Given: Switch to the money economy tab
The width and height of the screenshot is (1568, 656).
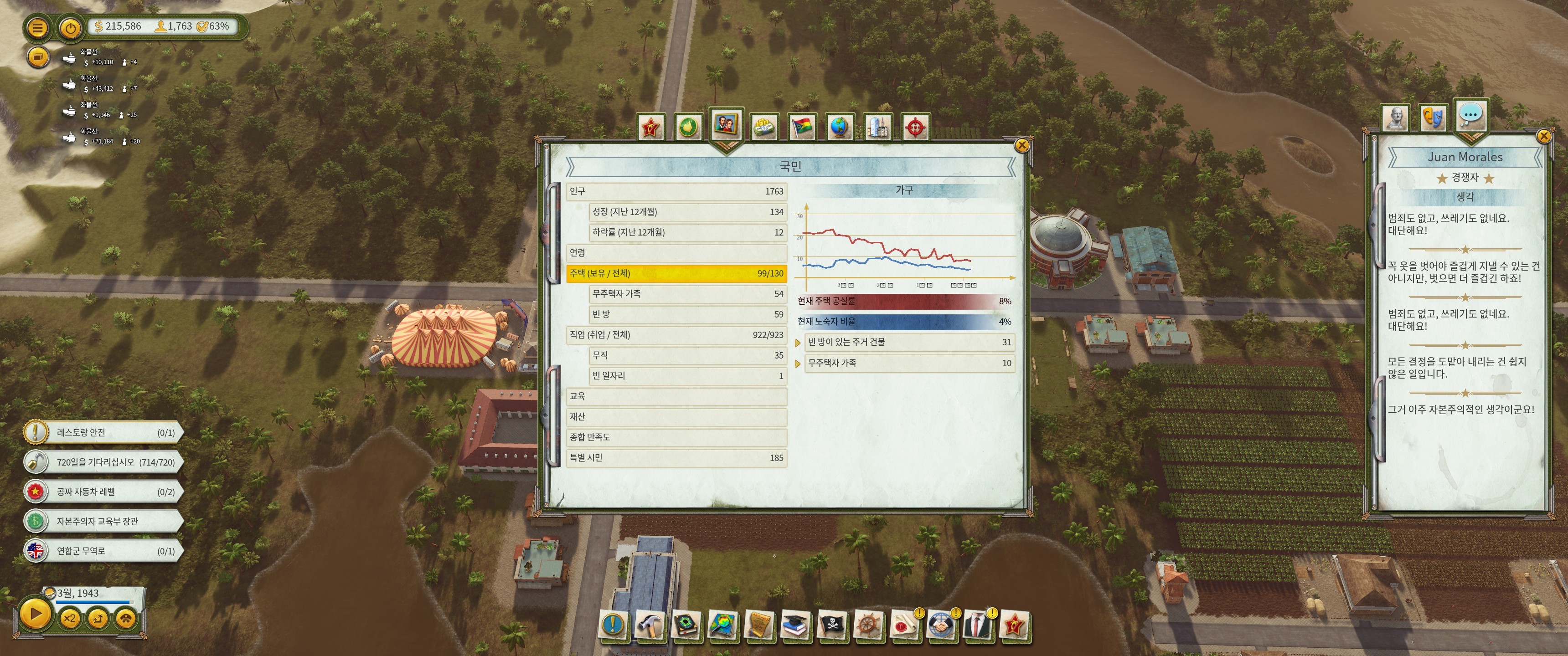Looking at the screenshot, I should point(763,127).
